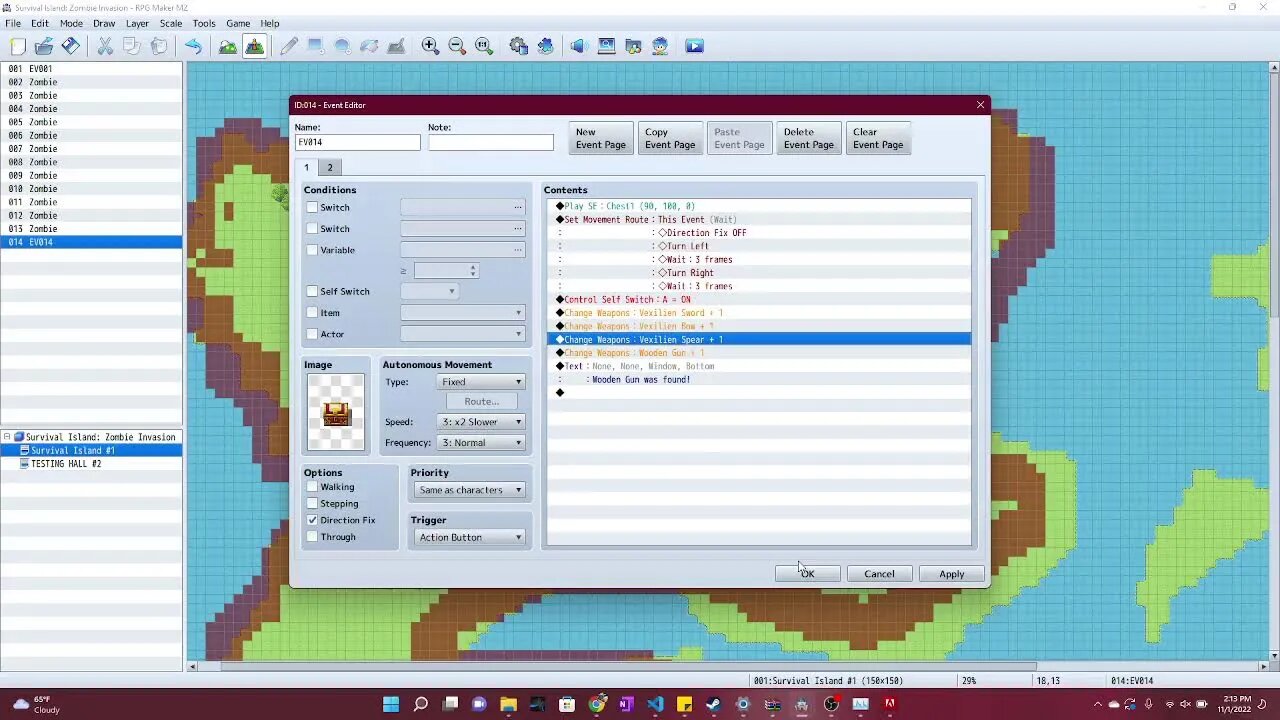Viewport: 1280px width, 720px height.
Task: Collapse the Survival Island: Zombie Invasion tree node
Action: (8, 437)
